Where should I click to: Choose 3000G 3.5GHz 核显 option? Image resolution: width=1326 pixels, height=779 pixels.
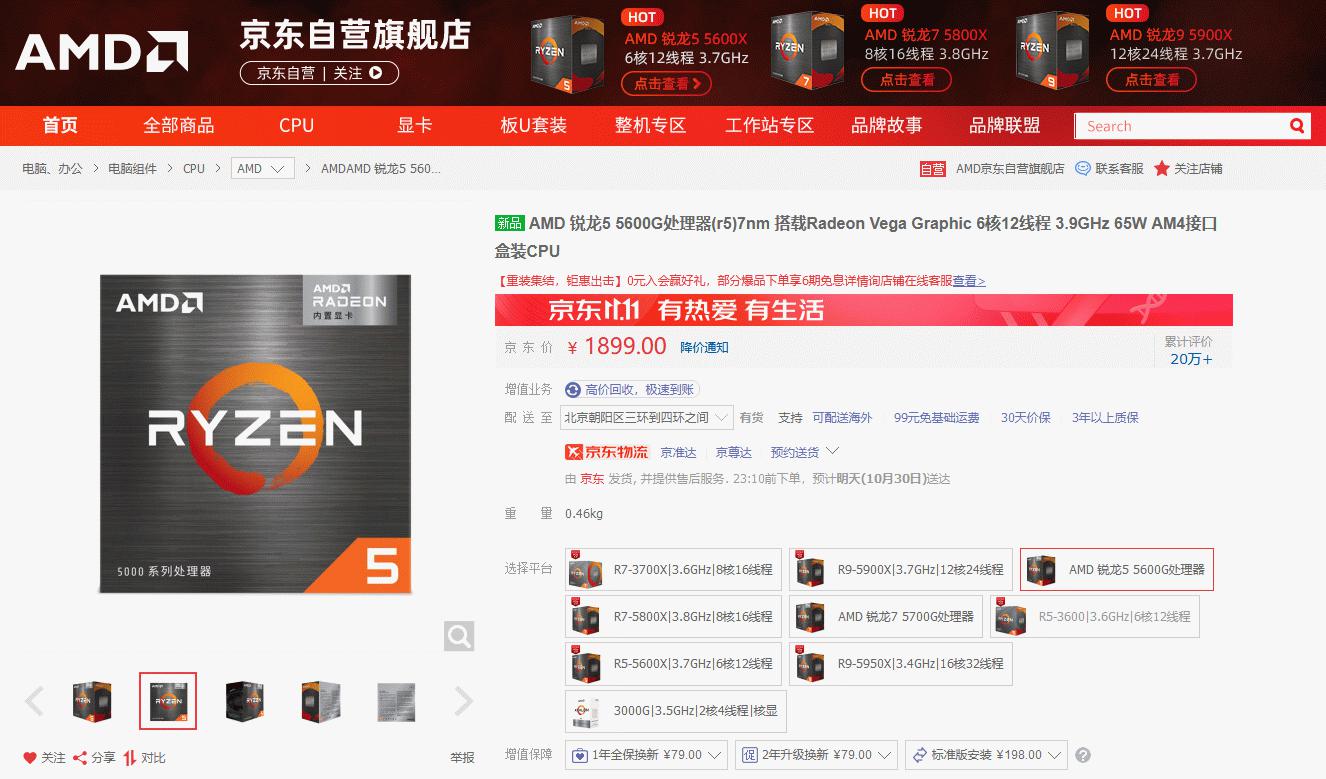point(676,710)
